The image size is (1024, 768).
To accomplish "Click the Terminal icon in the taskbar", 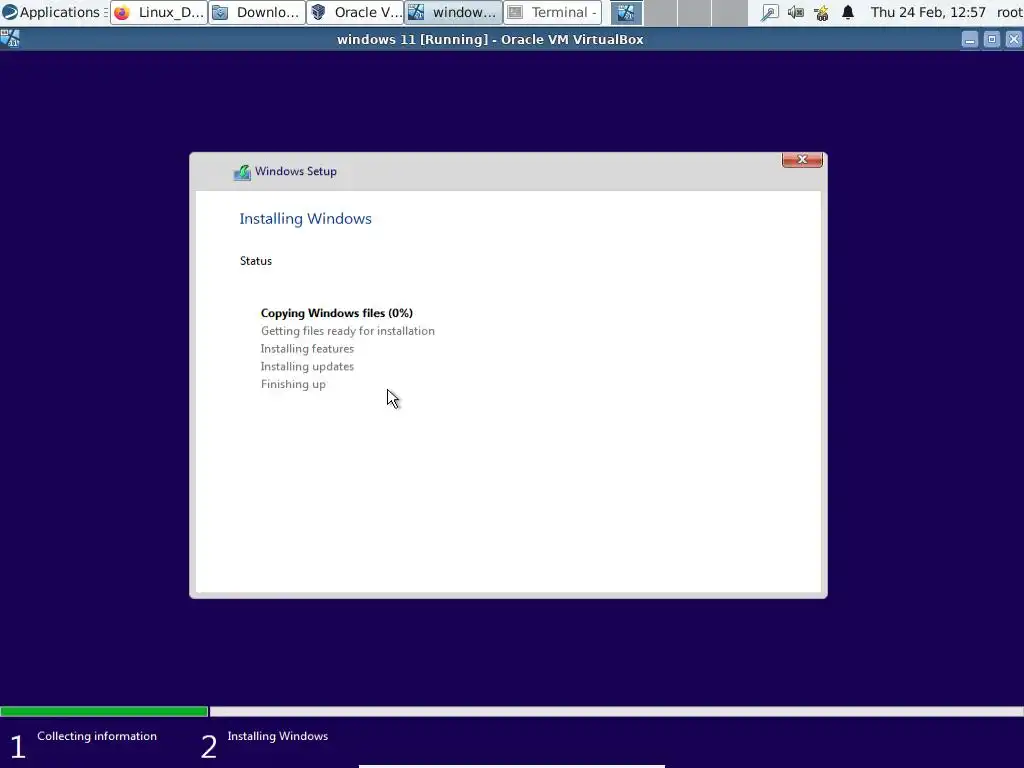I will point(515,12).
